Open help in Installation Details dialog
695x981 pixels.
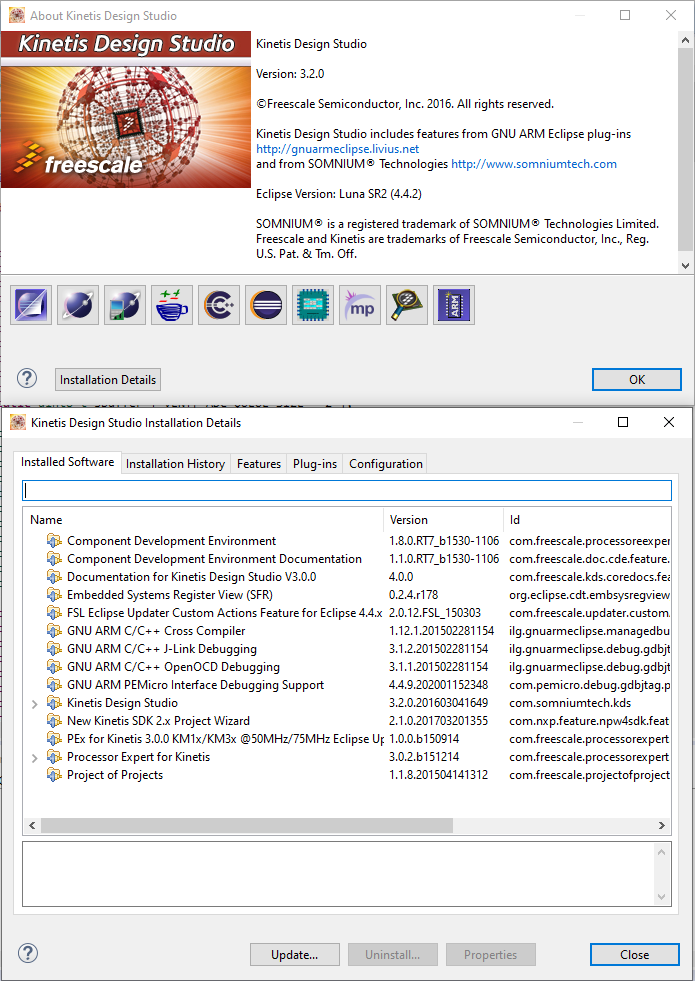(x=28, y=953)
